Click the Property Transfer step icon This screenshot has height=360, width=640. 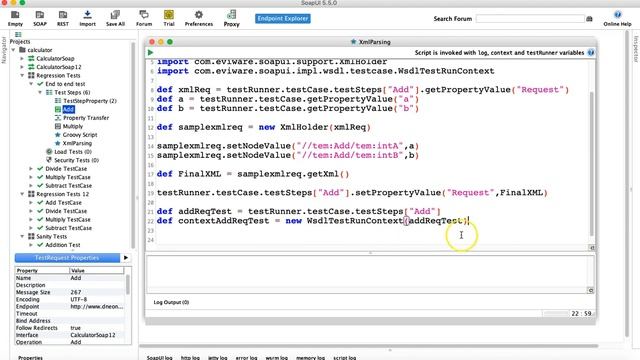pyautogui.click(x=58, y=118)
